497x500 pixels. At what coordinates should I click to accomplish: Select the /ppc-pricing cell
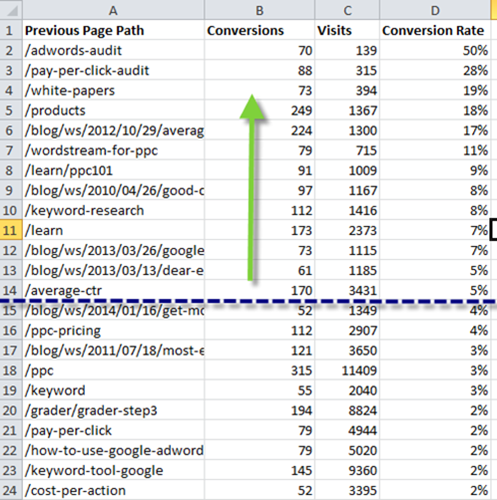pyautogui.click(x=113, y=330)
